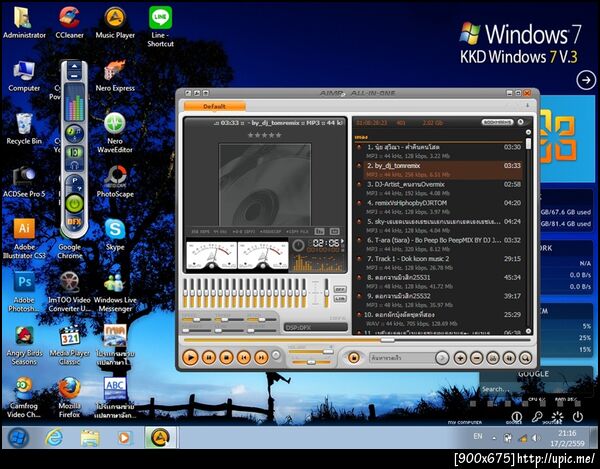Click the AIMP taskbar button
Image resolution: width=600 pixels, height=469 pixels.
pyautogui.click(x=160, y=437)
